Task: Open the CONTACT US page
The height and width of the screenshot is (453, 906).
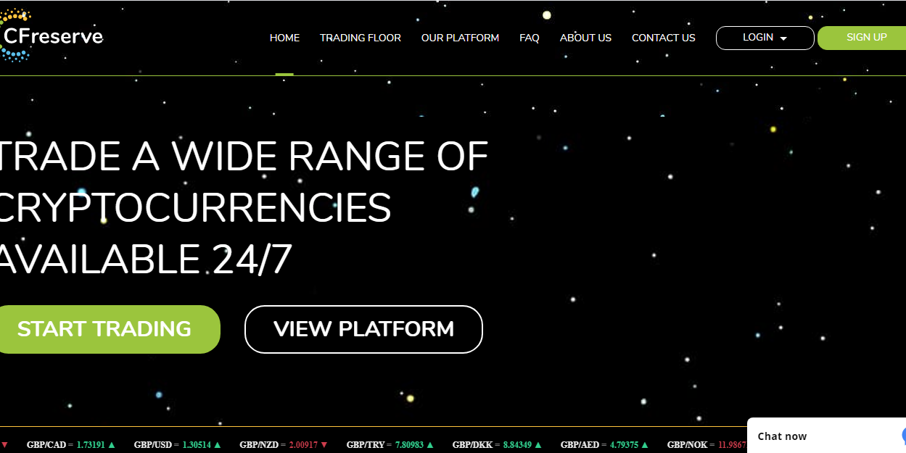Action: point(663,38)
